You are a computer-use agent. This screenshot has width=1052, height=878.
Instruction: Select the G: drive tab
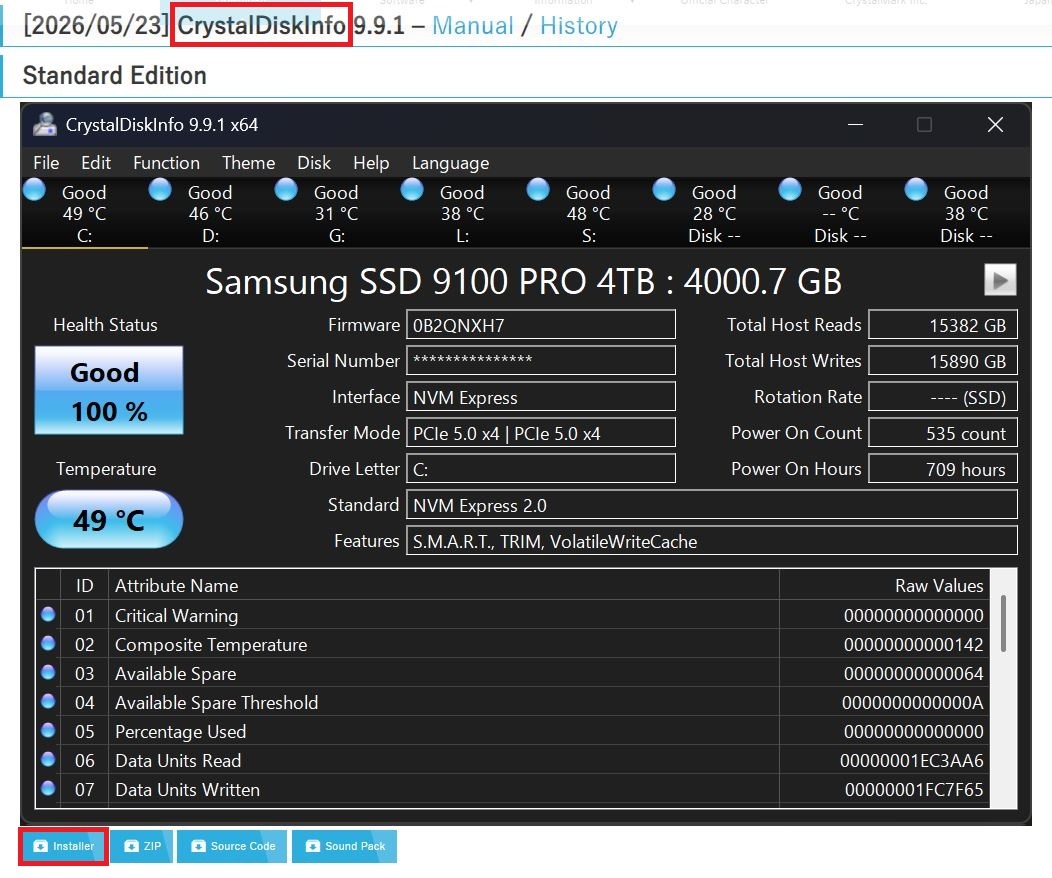336,213
